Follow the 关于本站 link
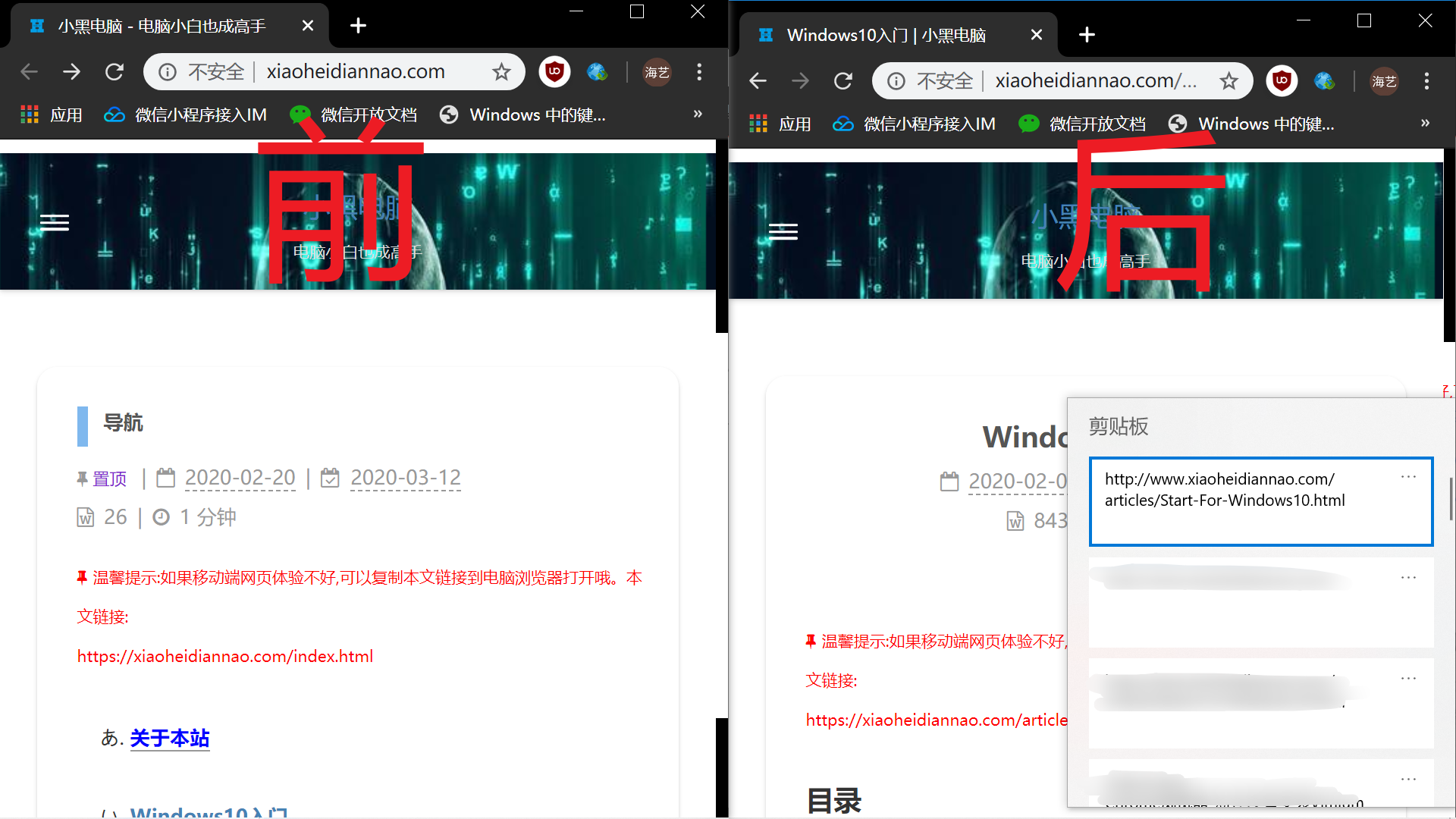The height and width of the screenshot is (819, 1456). (170, 738)
